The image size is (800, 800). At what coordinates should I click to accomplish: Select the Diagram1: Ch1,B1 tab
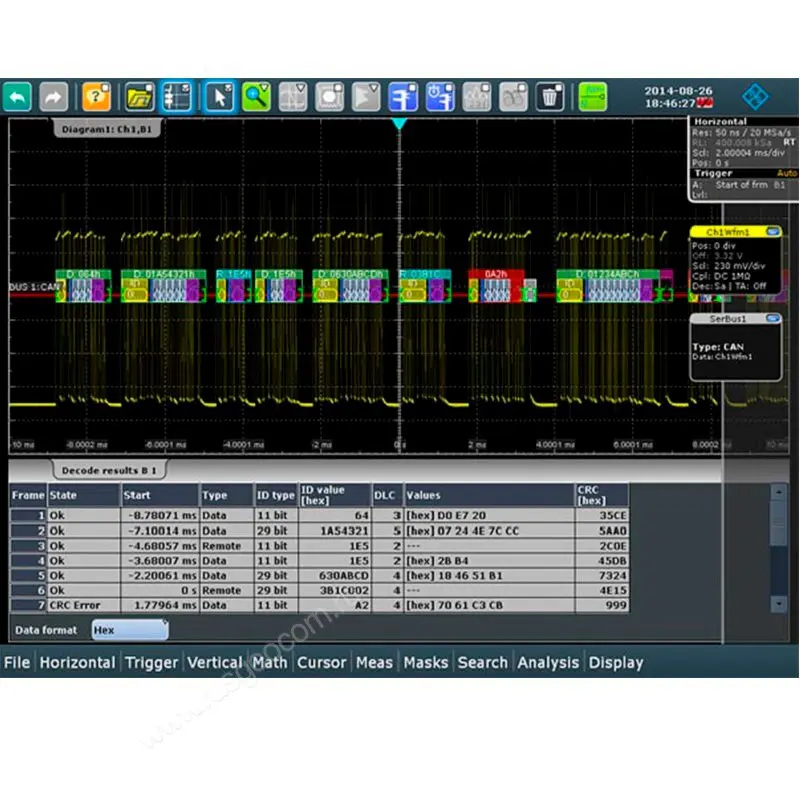108,129
